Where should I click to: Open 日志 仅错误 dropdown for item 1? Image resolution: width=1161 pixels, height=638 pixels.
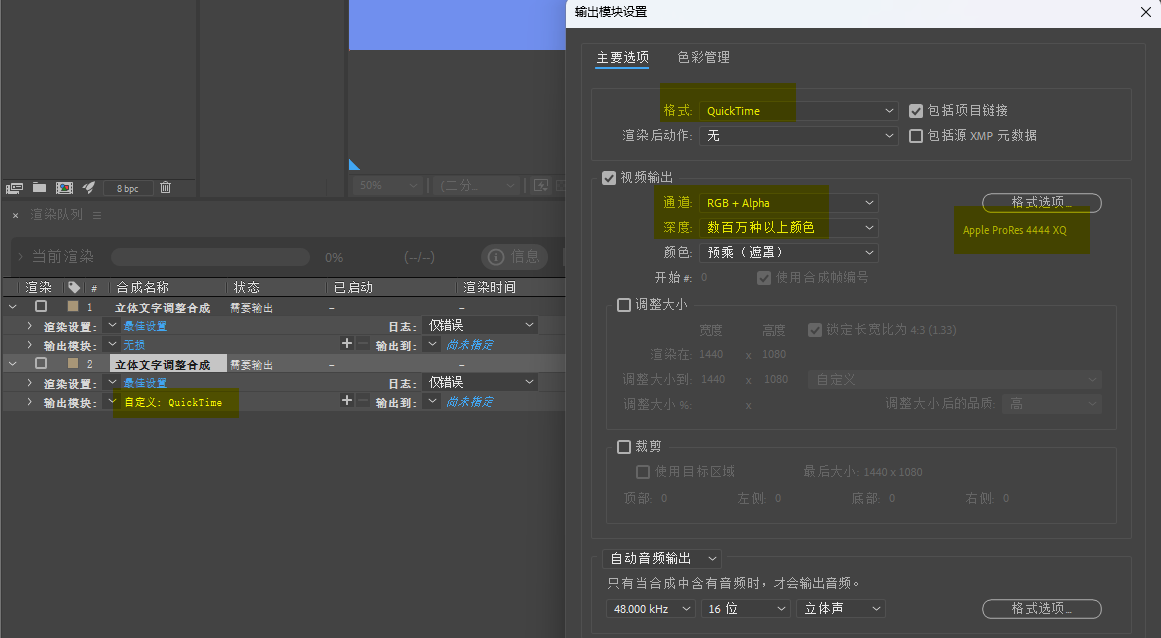481,325
